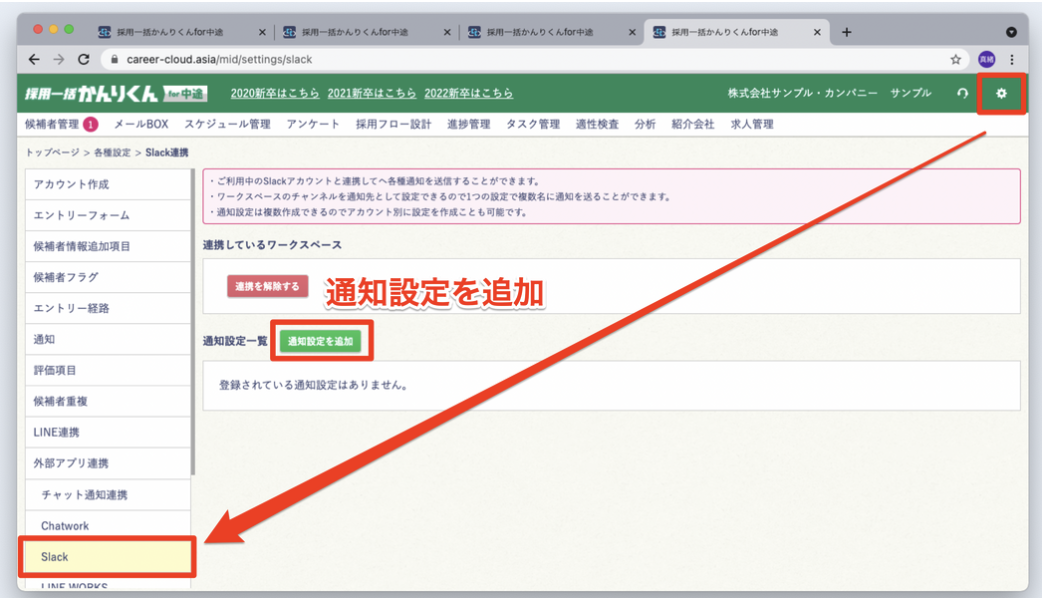Close the first browser tab
This screenshot has height=598, width=1042.
point(262,32)
